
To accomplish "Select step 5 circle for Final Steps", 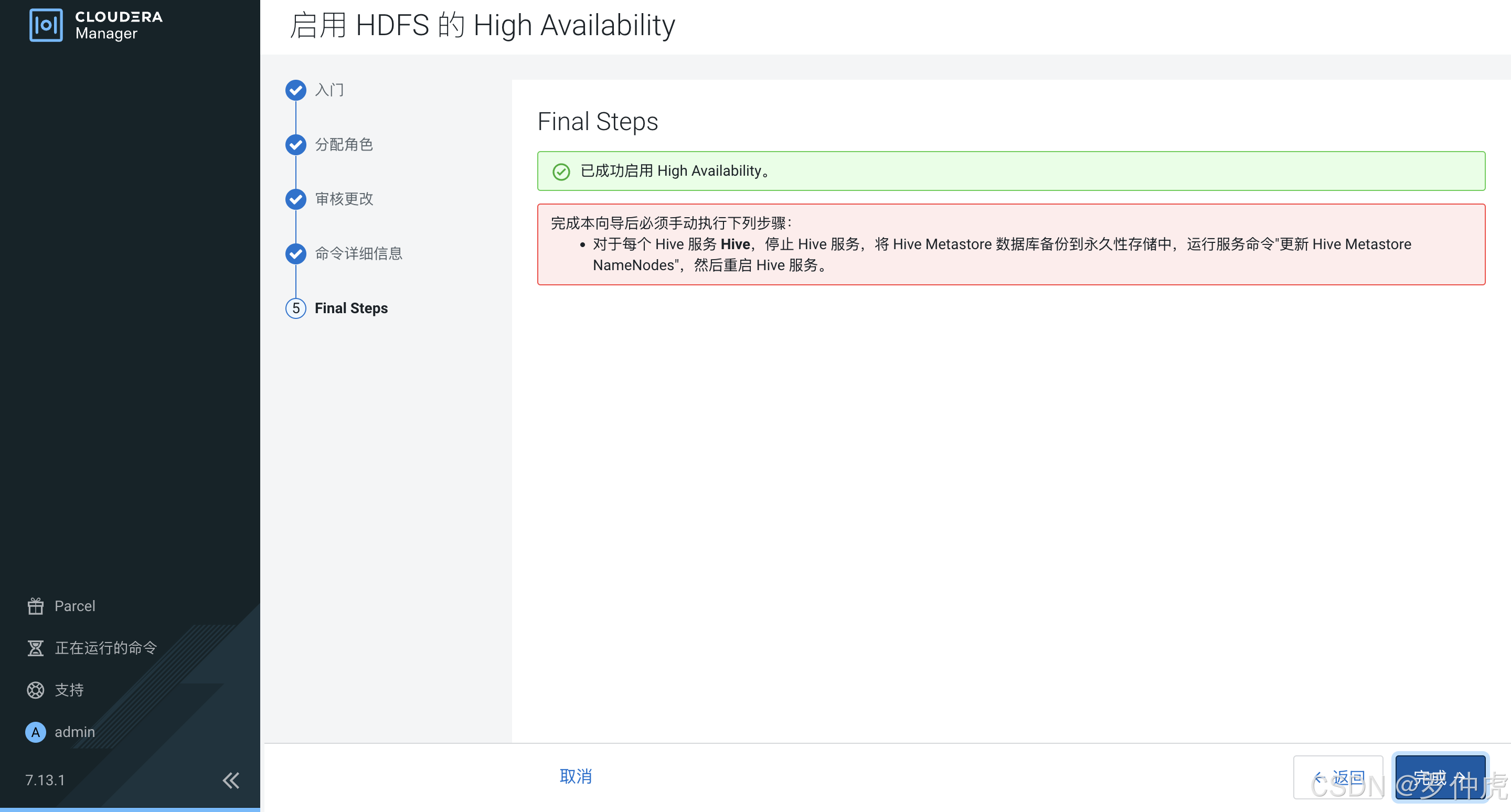I will click(x=295, y=308).
